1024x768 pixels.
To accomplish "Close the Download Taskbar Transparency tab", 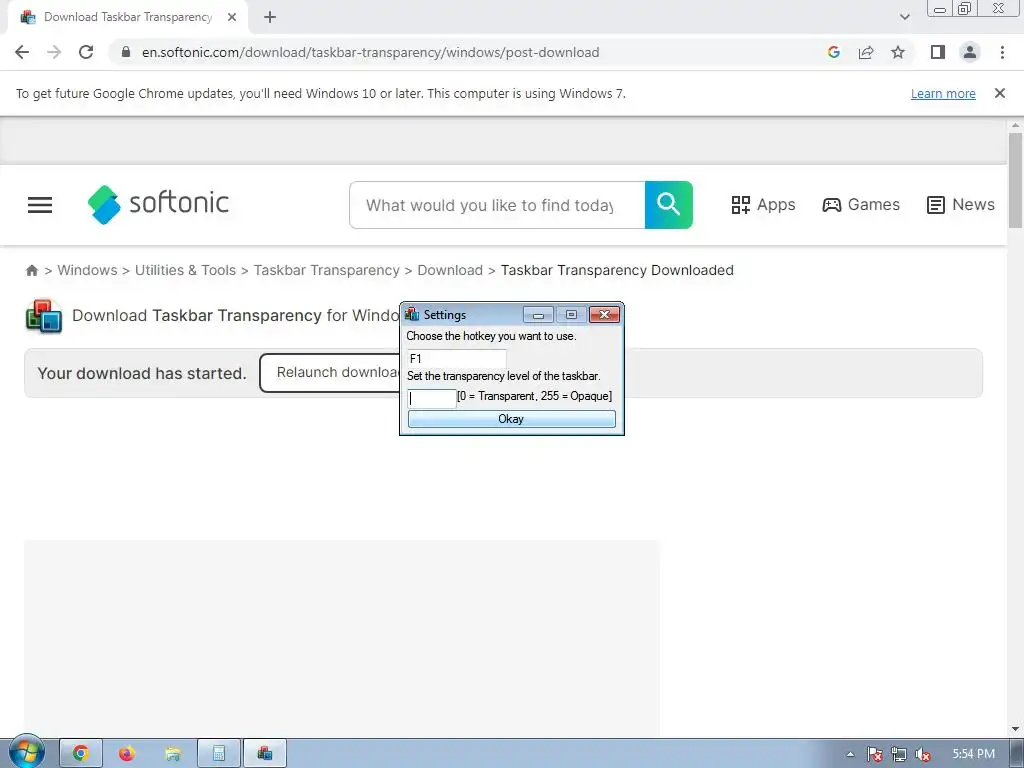I will (232, 18).
